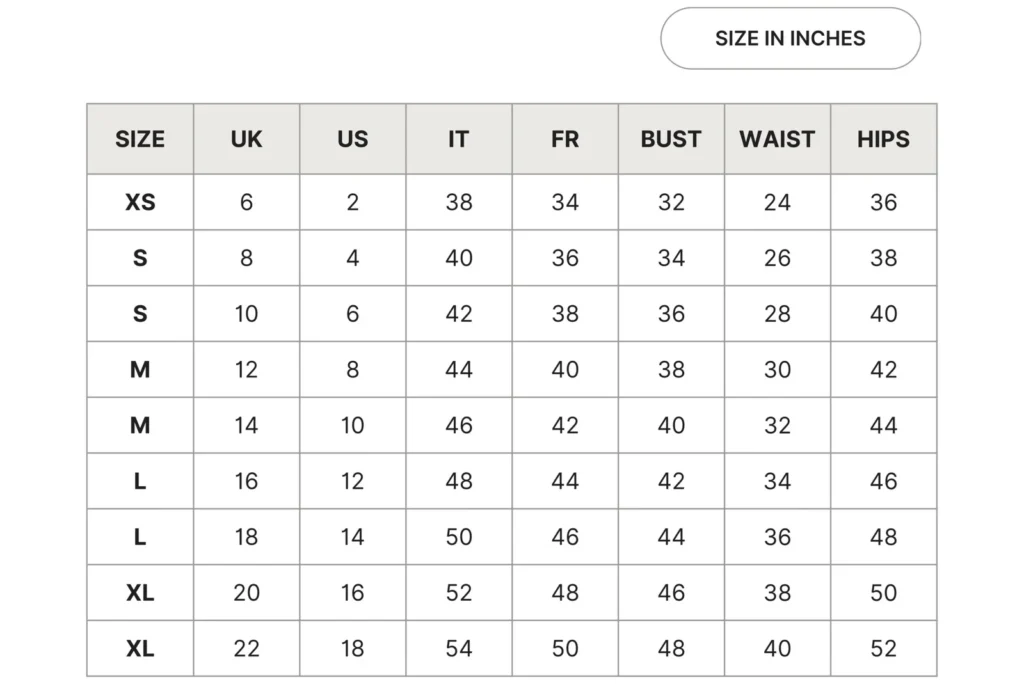Click the SIZE IN INCHES button
The image size is (1024, 689).
coord(790,39)
